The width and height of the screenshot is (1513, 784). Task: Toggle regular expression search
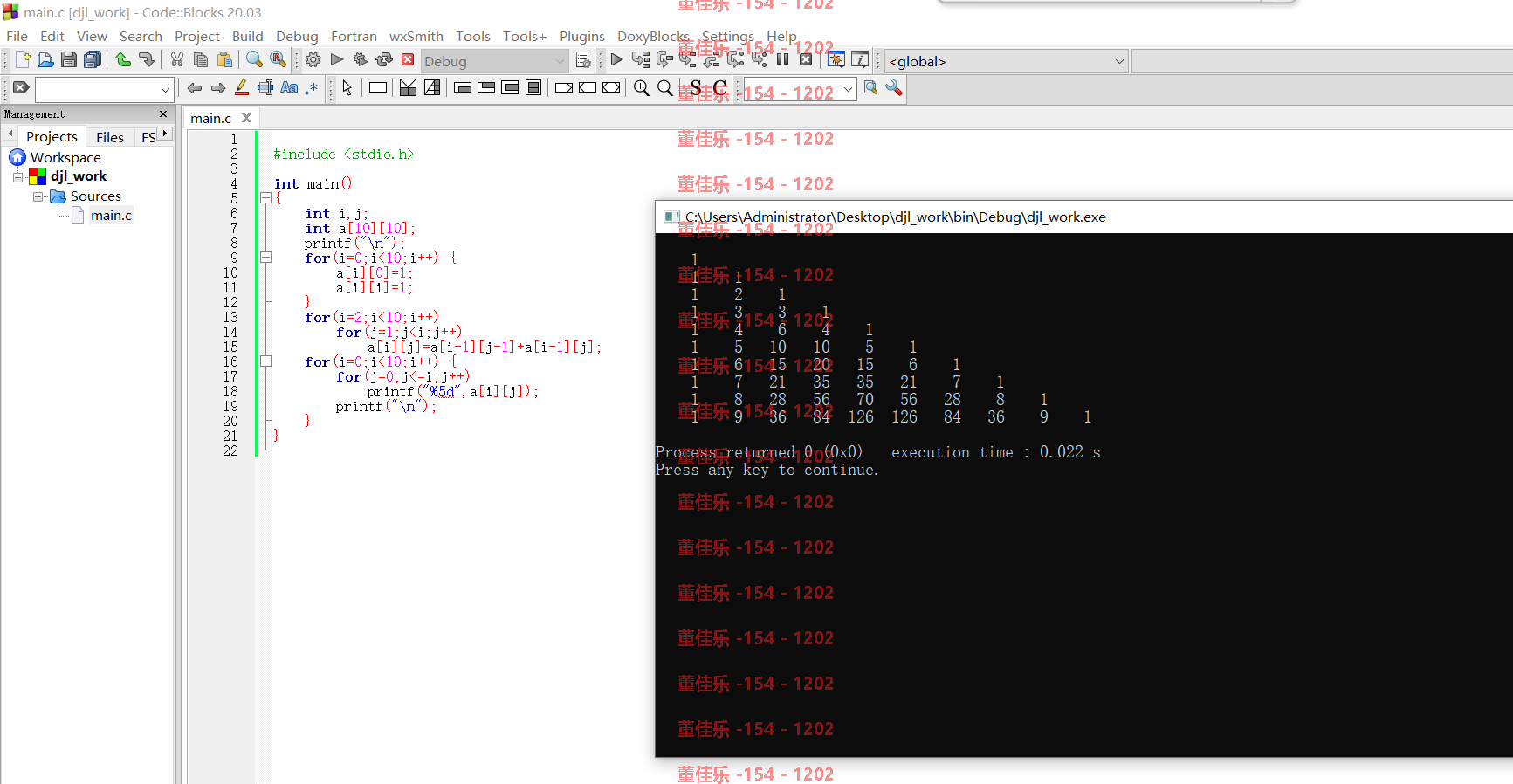pos(312,88)
